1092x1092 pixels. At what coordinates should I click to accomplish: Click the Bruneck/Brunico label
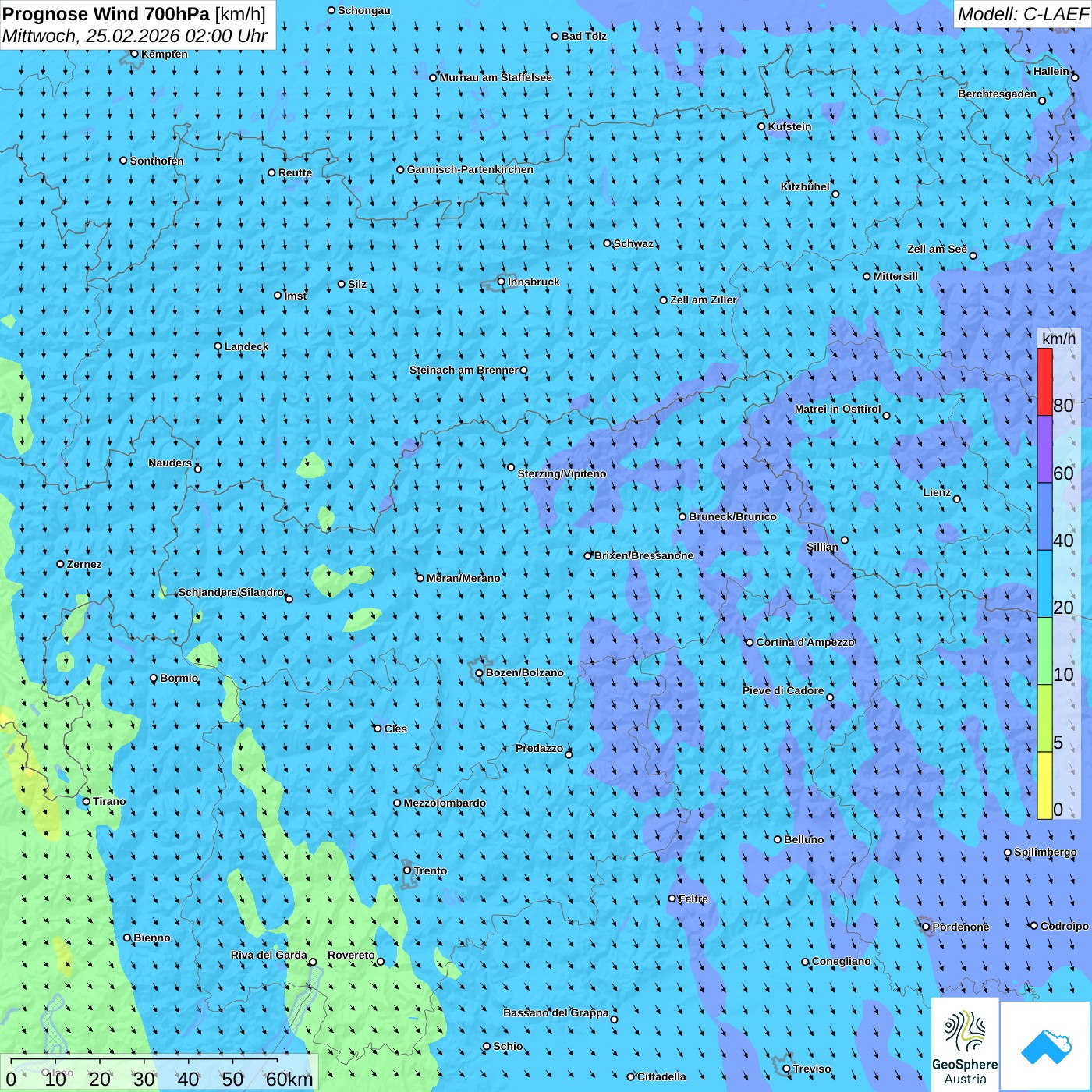(x=732, y=516)
